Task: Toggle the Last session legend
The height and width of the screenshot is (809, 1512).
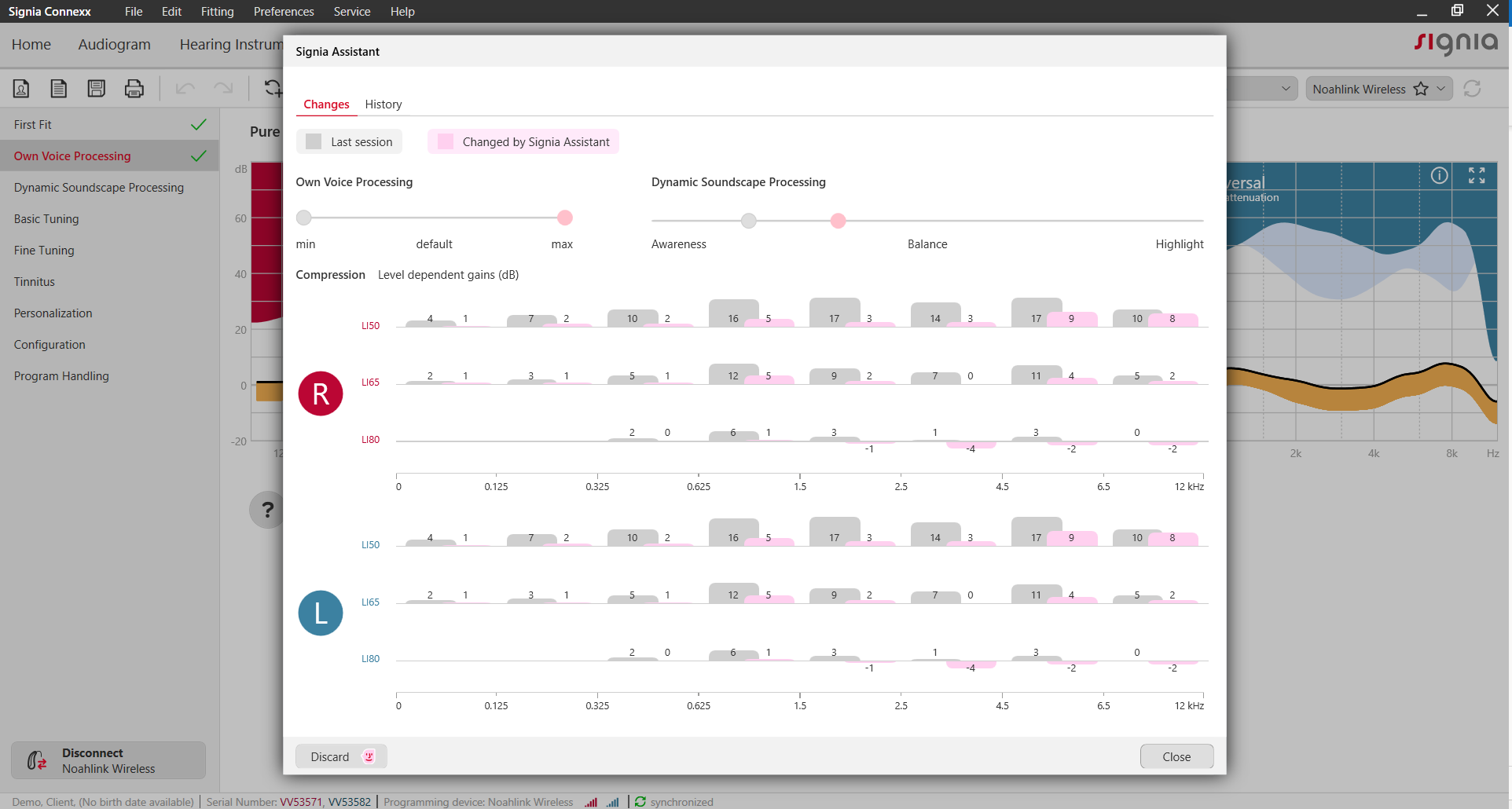Action: [350, 141]
